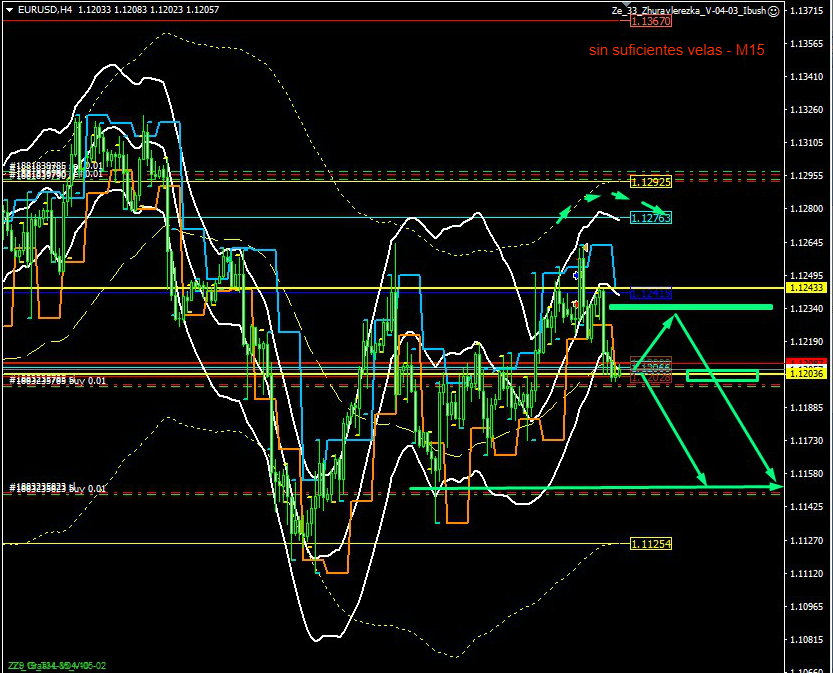Select order label #1881839785 near the top left
833x673 pixels.
(55, 166)
